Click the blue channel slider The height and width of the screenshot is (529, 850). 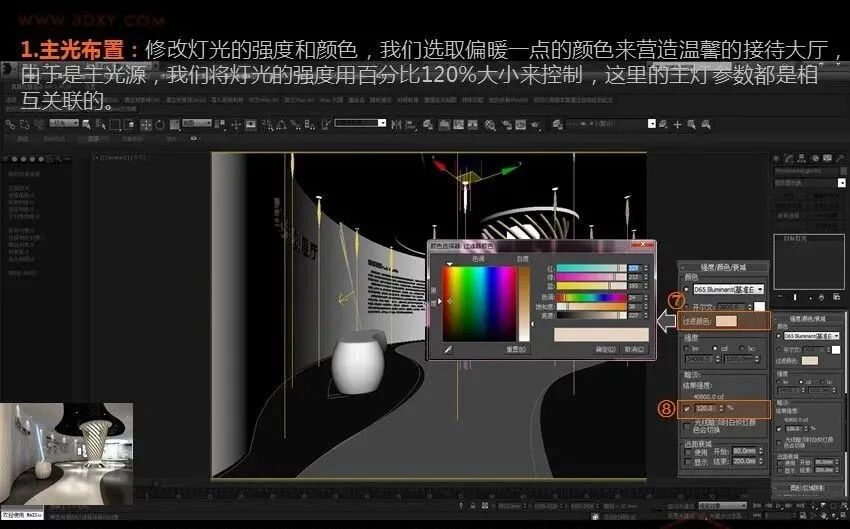click(x=592, y=286)
